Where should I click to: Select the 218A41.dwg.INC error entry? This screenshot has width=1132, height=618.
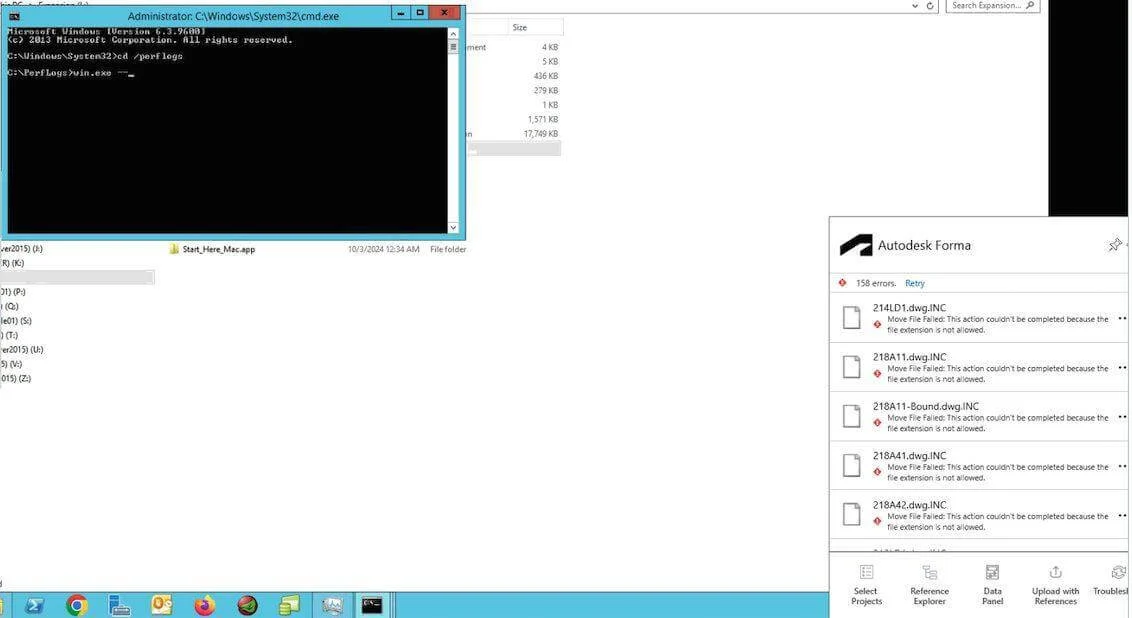979,466
